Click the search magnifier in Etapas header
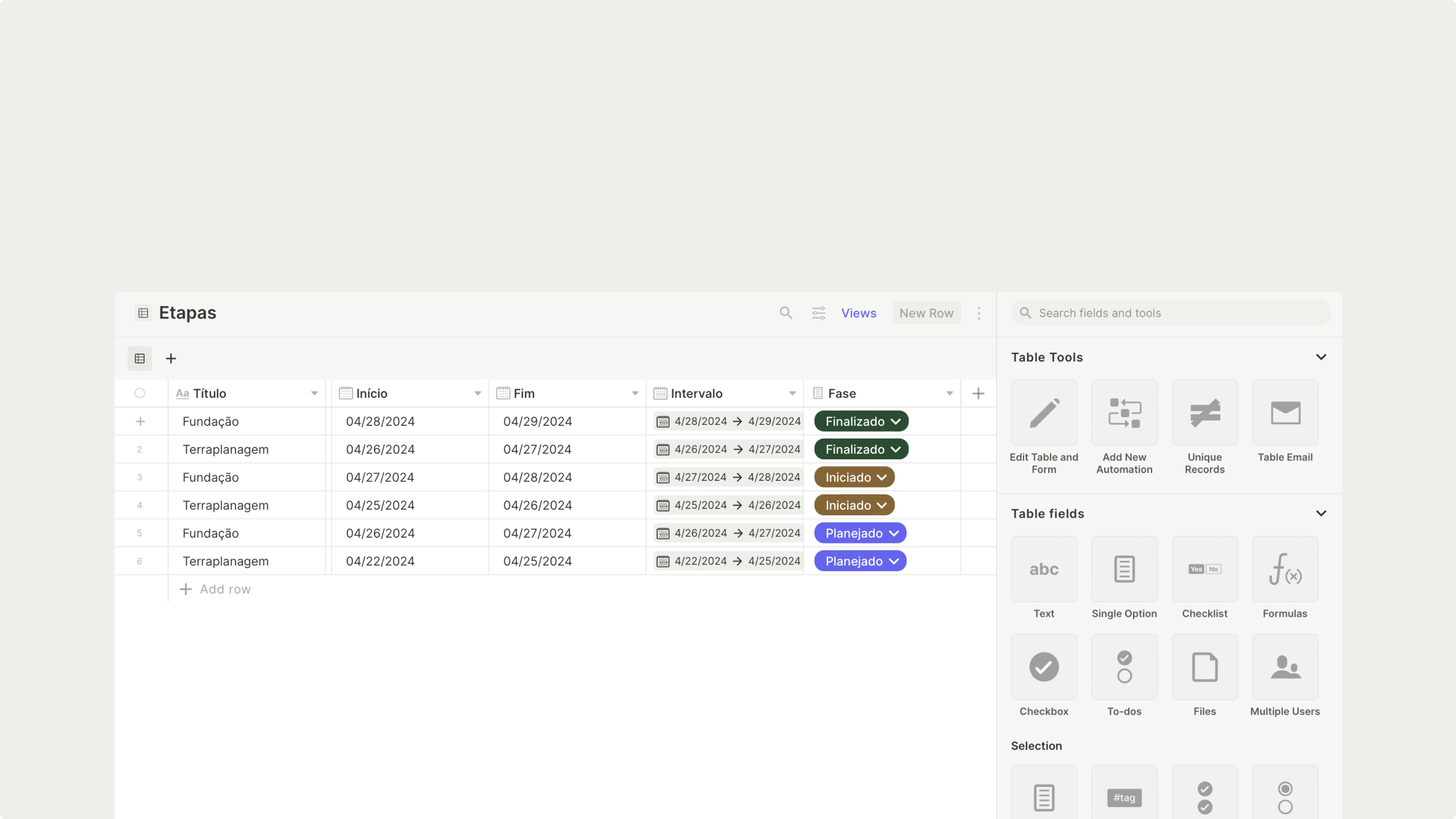The width and height of the screenshot is (1456, 819). 786,313
